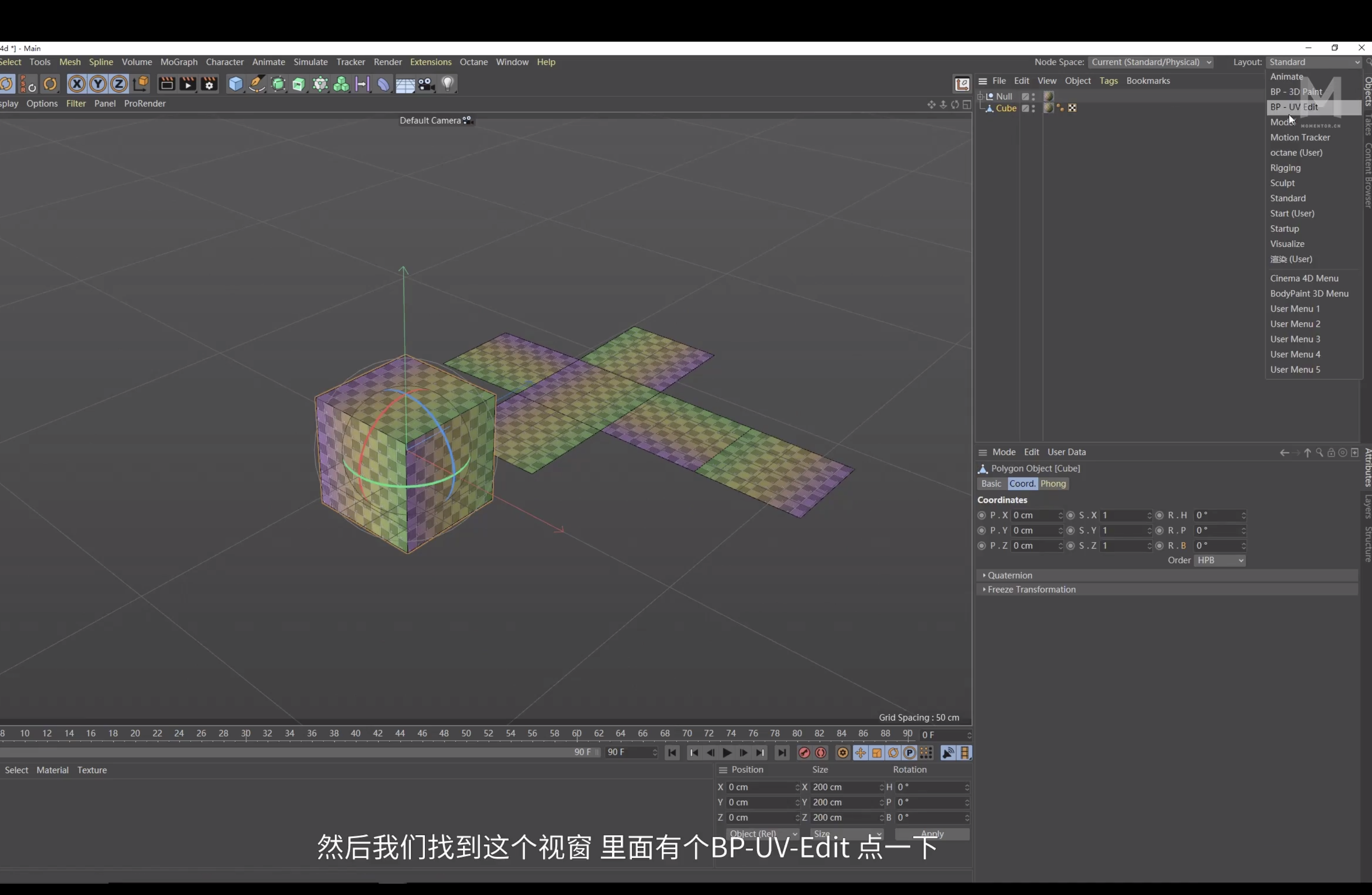Add a Cube primitive object

[236, 84]
